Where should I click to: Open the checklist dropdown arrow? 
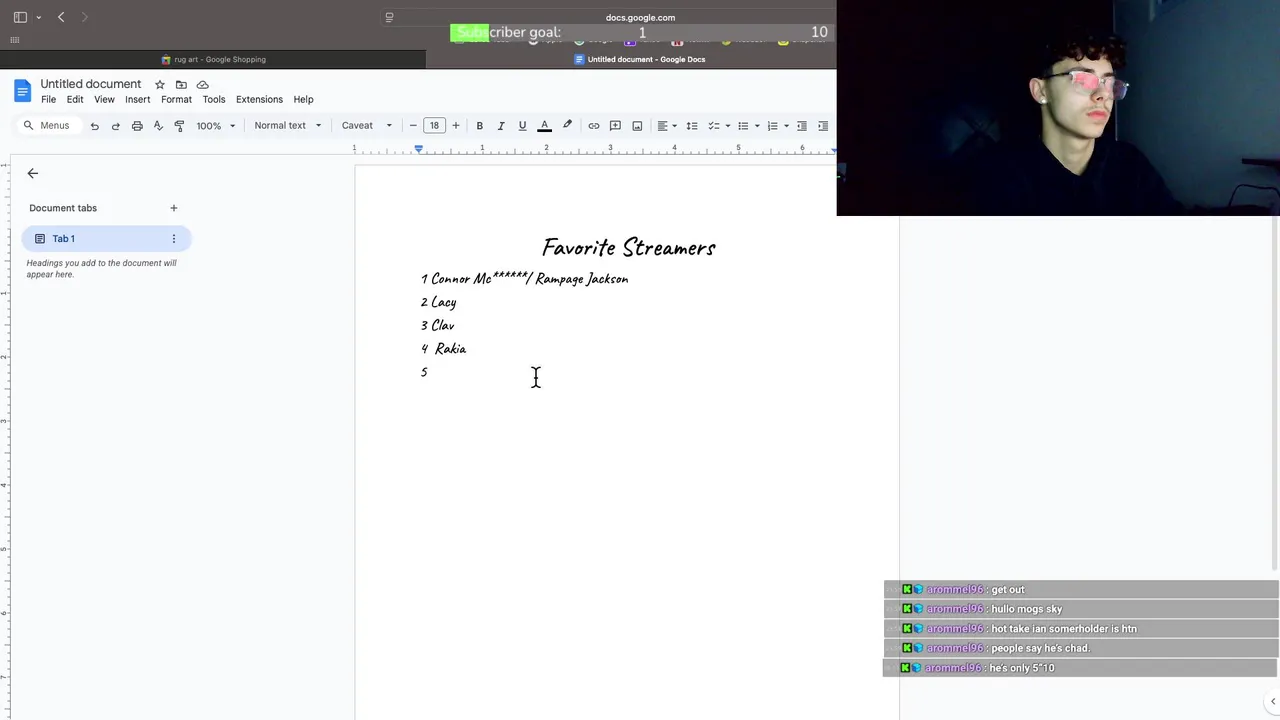click(727, 126)
